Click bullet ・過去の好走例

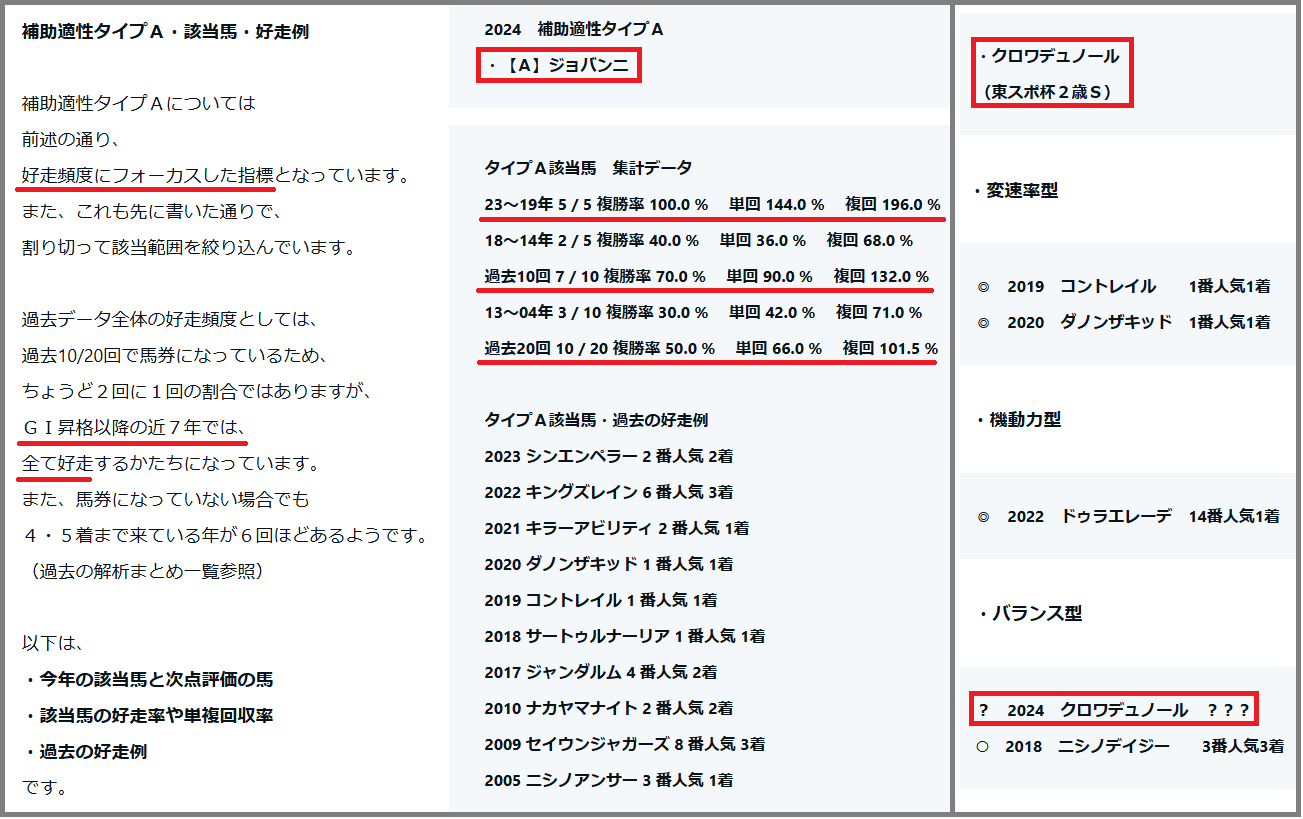[x=85, y=752]
